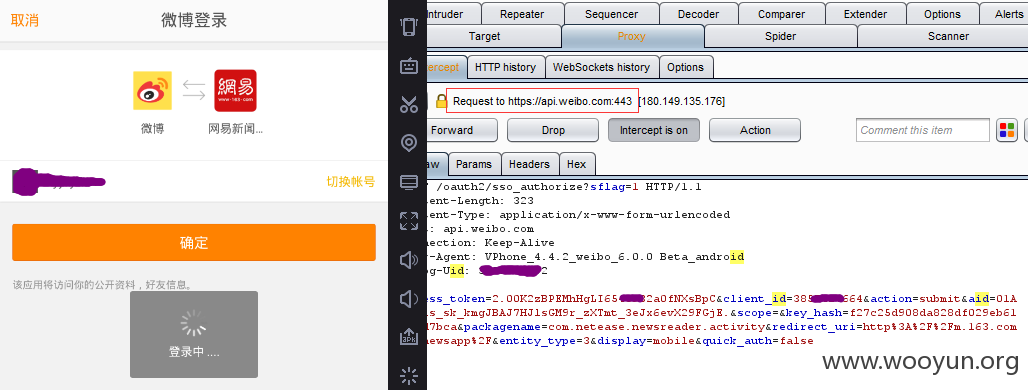The height and width of the screenshot is (390, 1028).
Task: Click 取消 to cancel Weibo login
Action: 25,20
